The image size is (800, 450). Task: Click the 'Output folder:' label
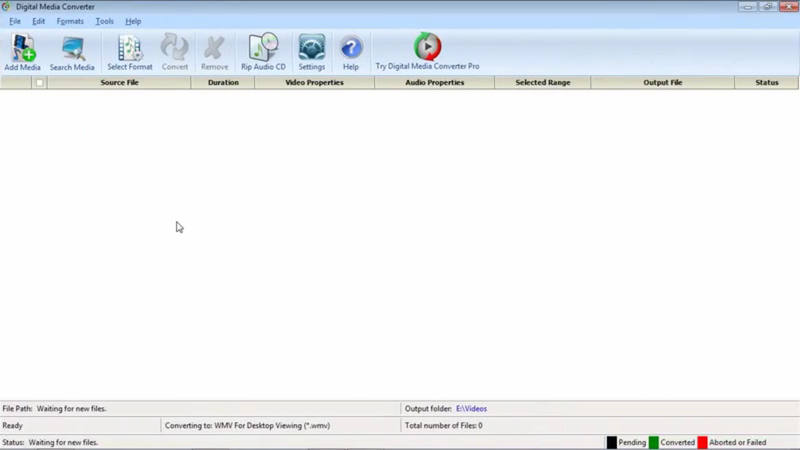[428, 409]
